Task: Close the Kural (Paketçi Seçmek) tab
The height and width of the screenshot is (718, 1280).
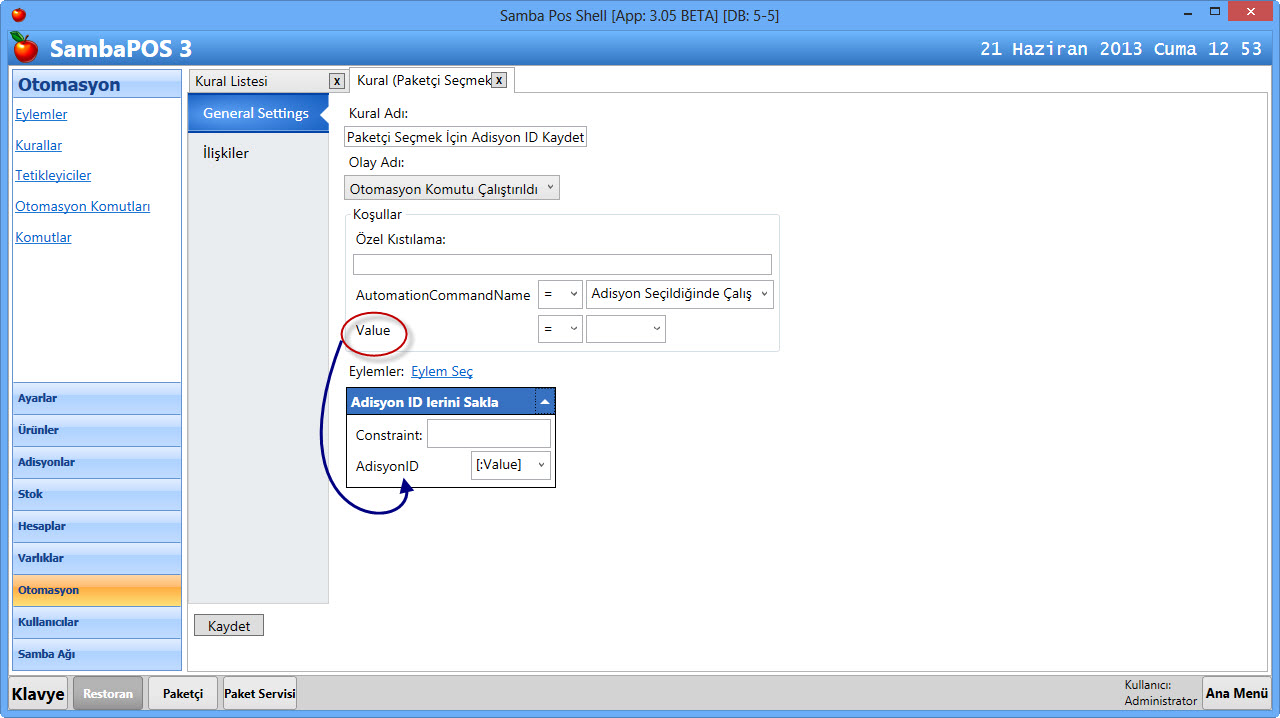Action: click(498, 80)
